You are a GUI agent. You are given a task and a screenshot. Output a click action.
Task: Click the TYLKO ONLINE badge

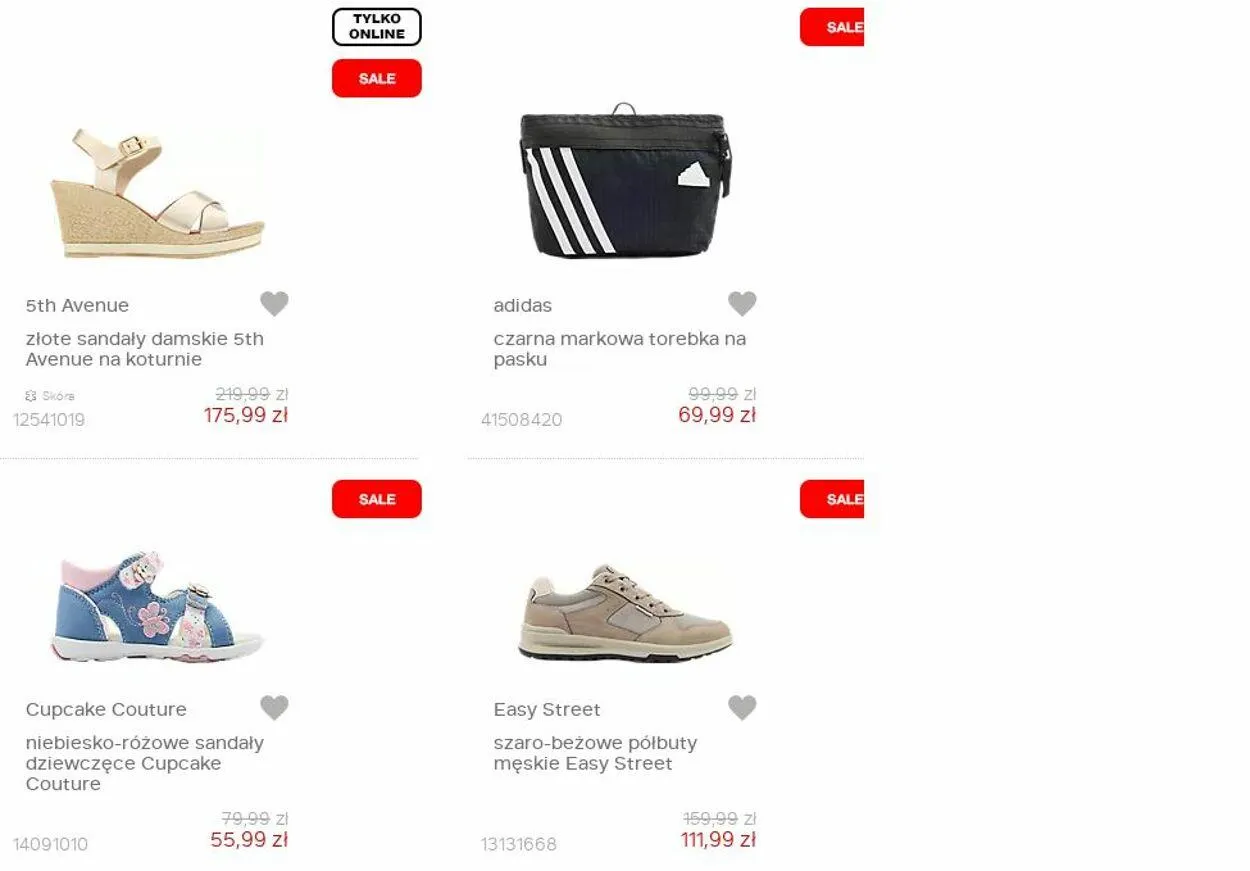[377, 27]
